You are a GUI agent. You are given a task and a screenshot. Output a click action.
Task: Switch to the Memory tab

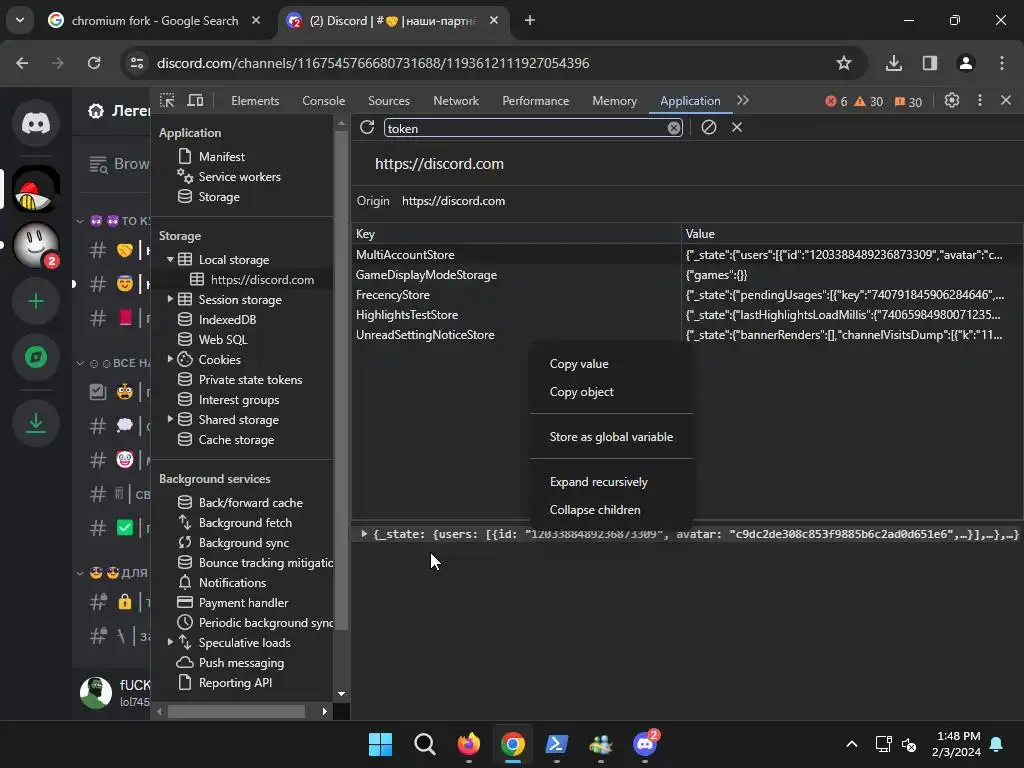point(614,101)
